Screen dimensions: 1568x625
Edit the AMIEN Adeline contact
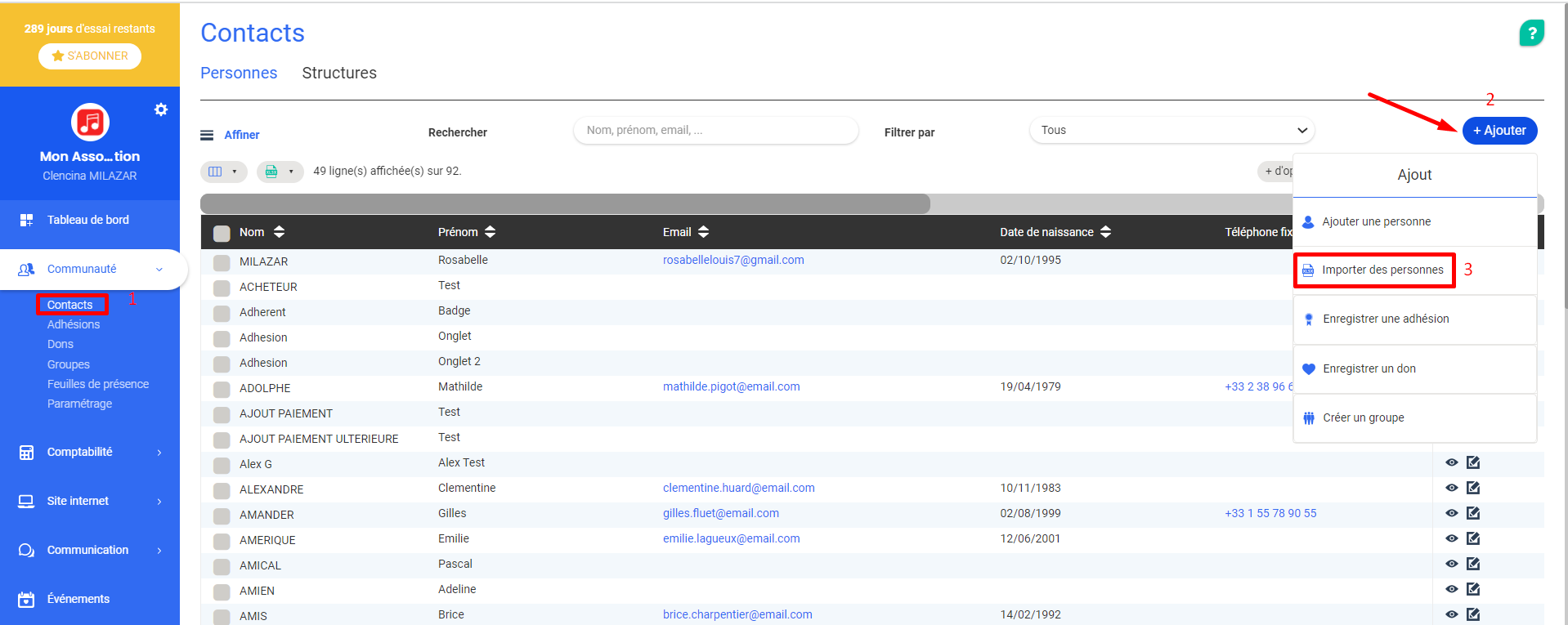tap(1473, 589)
